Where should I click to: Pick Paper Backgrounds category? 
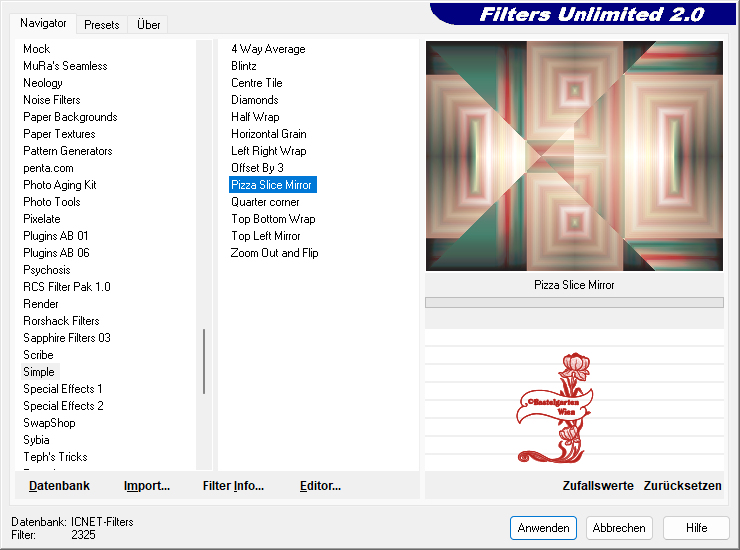[x=70, y=117]
